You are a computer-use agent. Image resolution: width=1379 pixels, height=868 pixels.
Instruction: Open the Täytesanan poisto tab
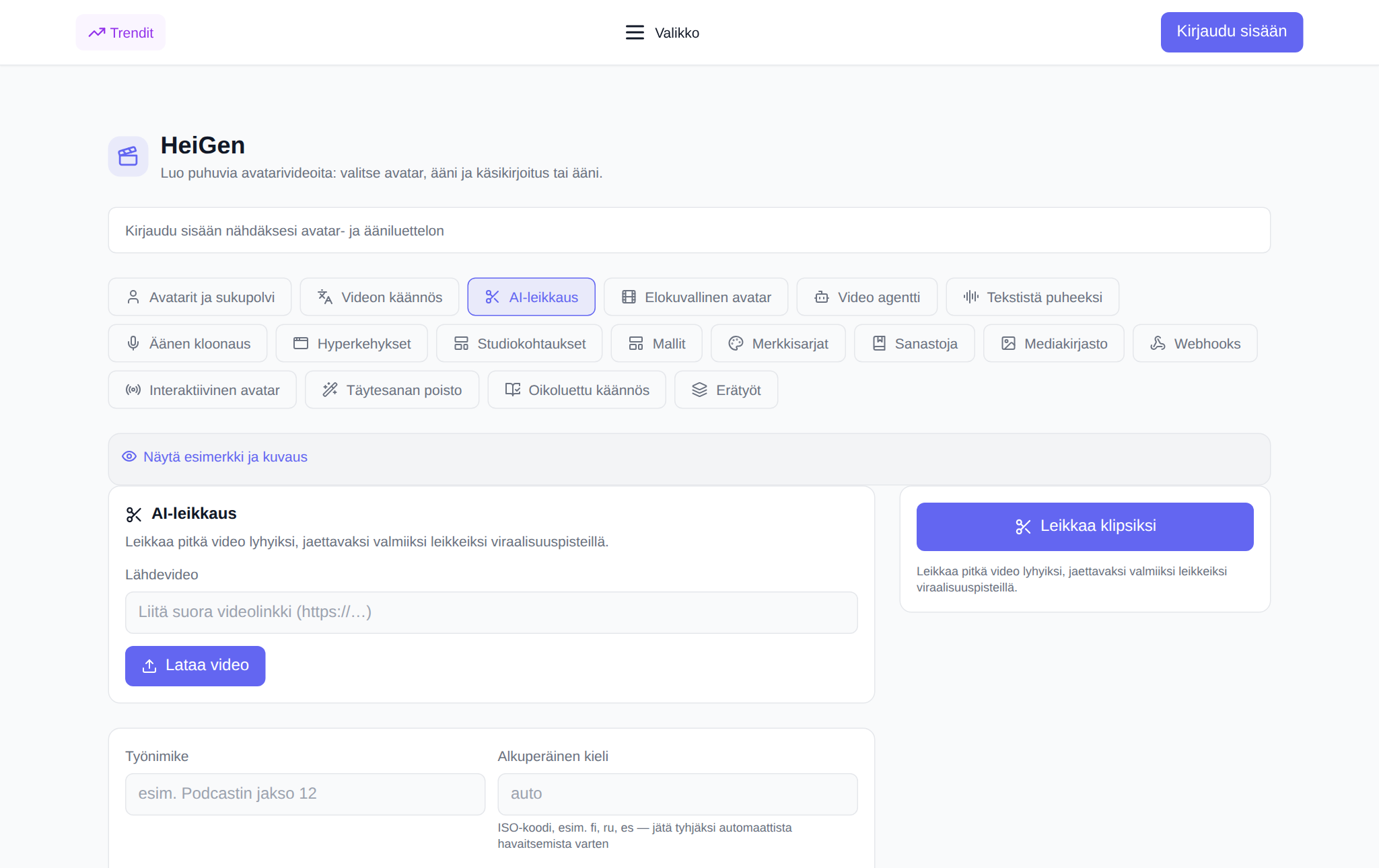click(x=392, y=390)
